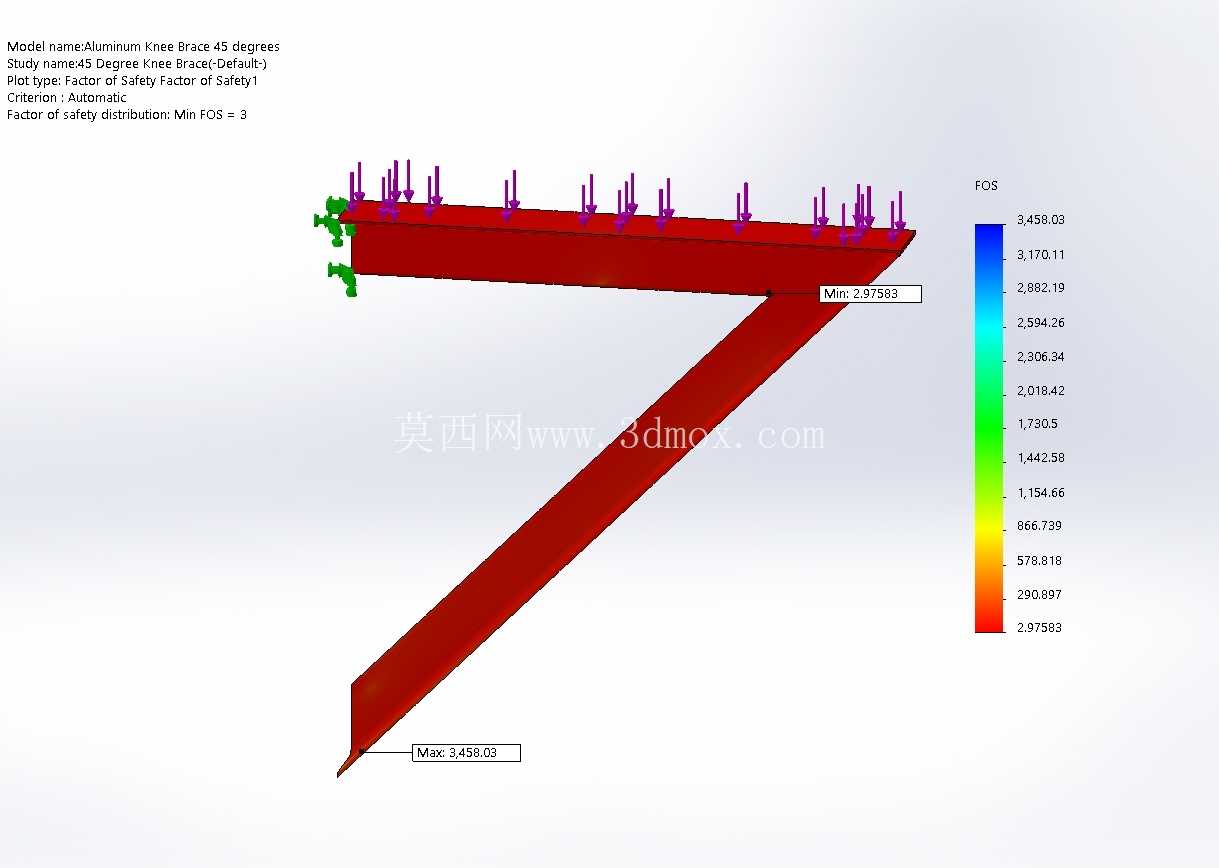This screenshot has height=868, width=1219.
Task: Click legend value 2,882.19
Action: pyautogui.click(x=1040, y=288)
